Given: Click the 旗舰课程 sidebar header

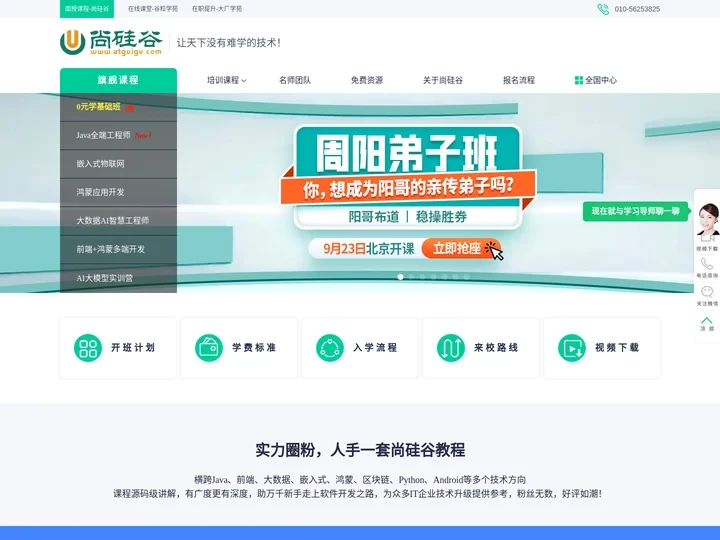Looking at the screenshot, I should coord(118,80).
